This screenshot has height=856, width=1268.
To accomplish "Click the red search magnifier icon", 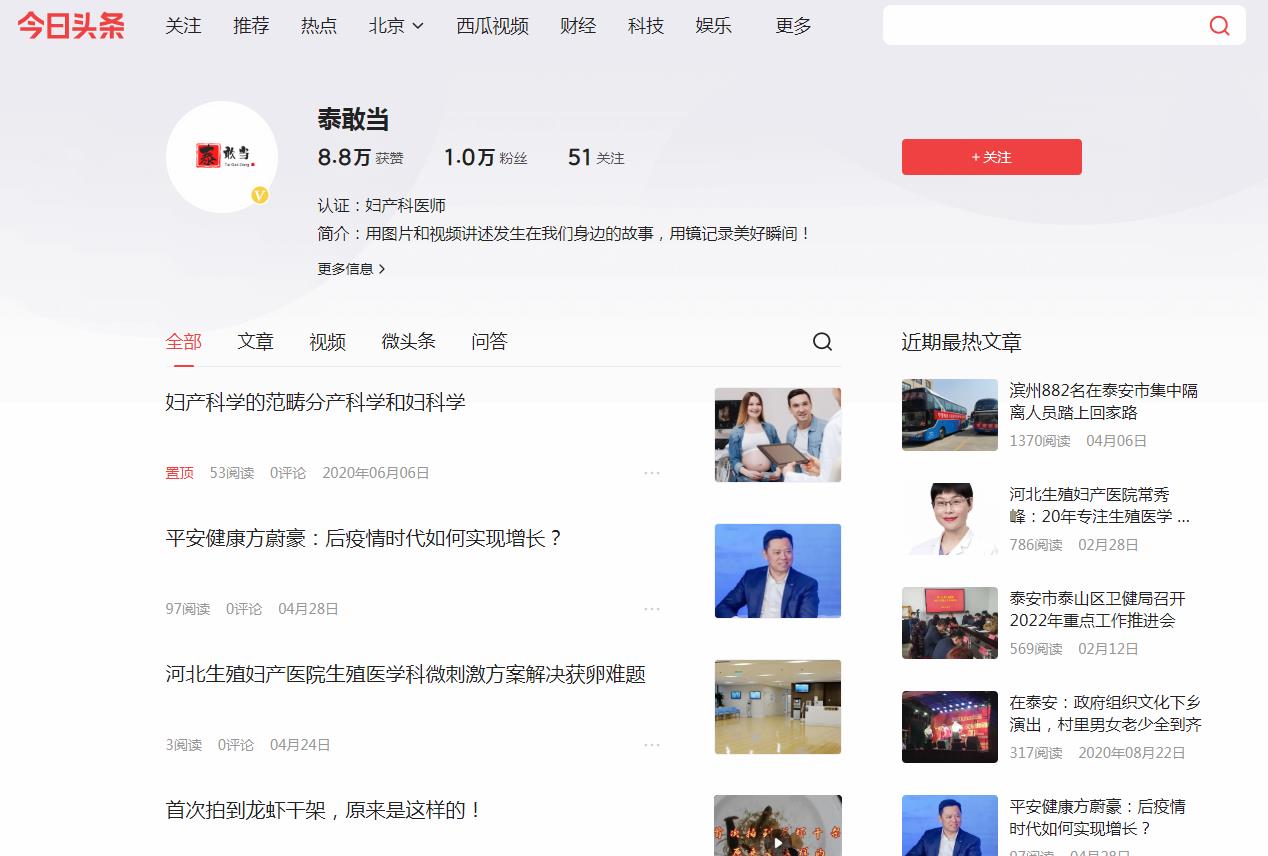I will [1219, 26].
